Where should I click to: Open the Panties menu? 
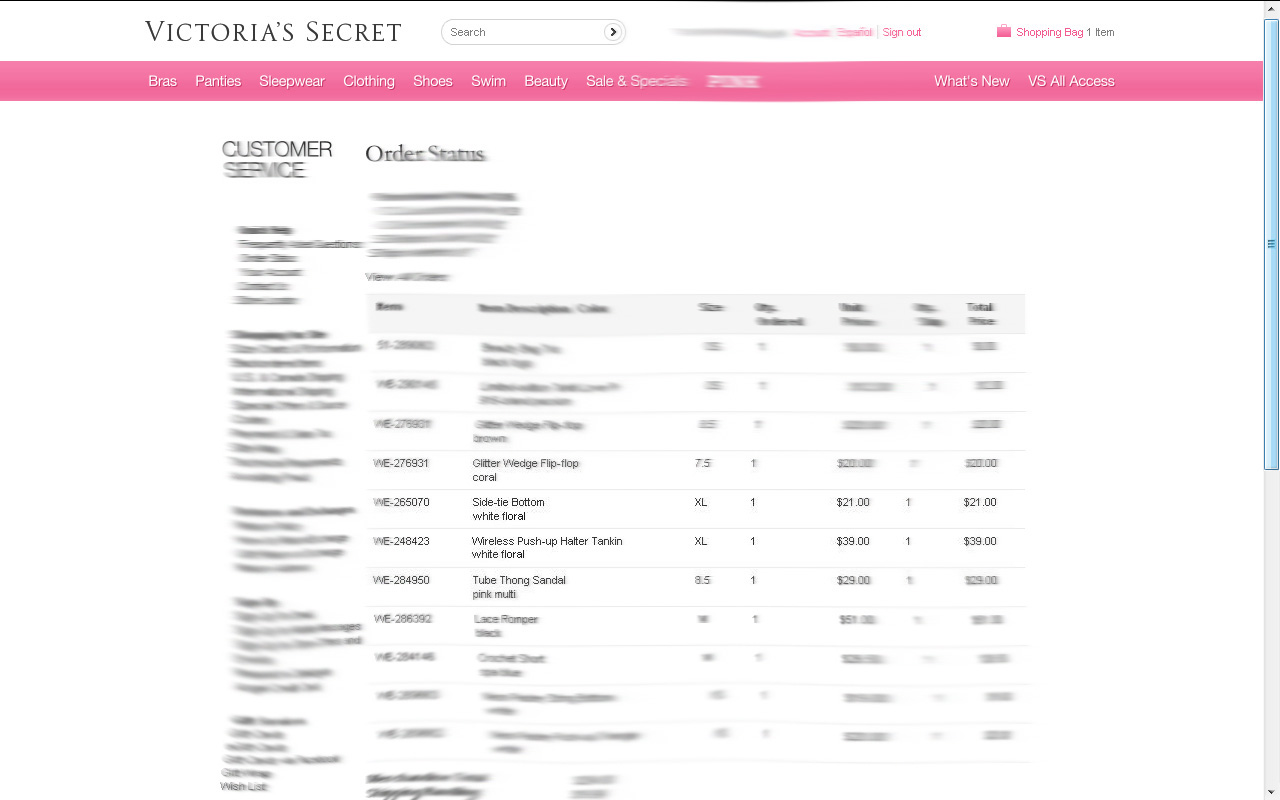click(x=218, y=81)
